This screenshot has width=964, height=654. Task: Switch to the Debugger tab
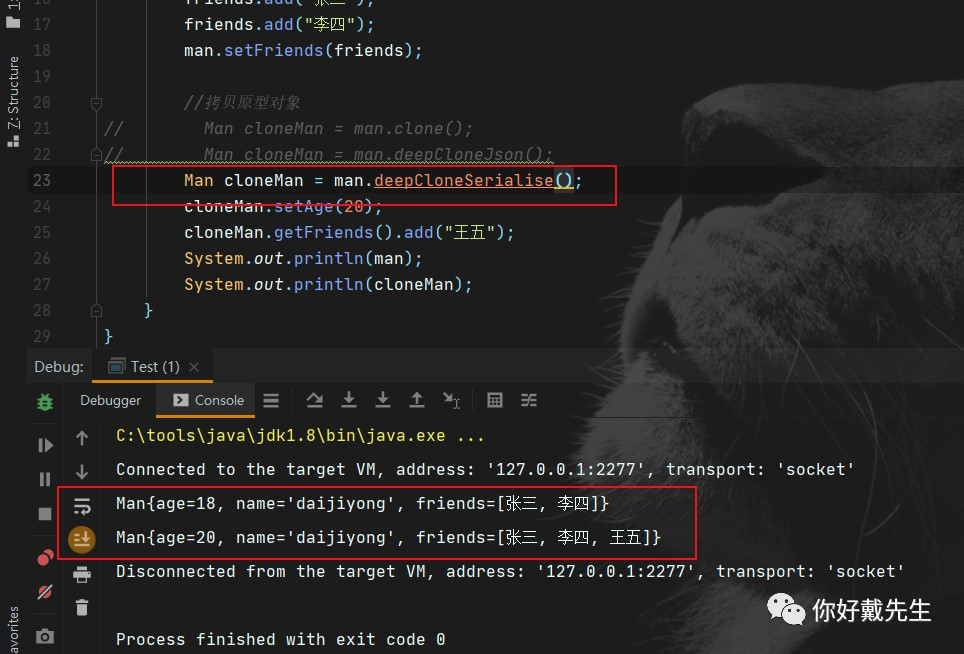point(110,400)
